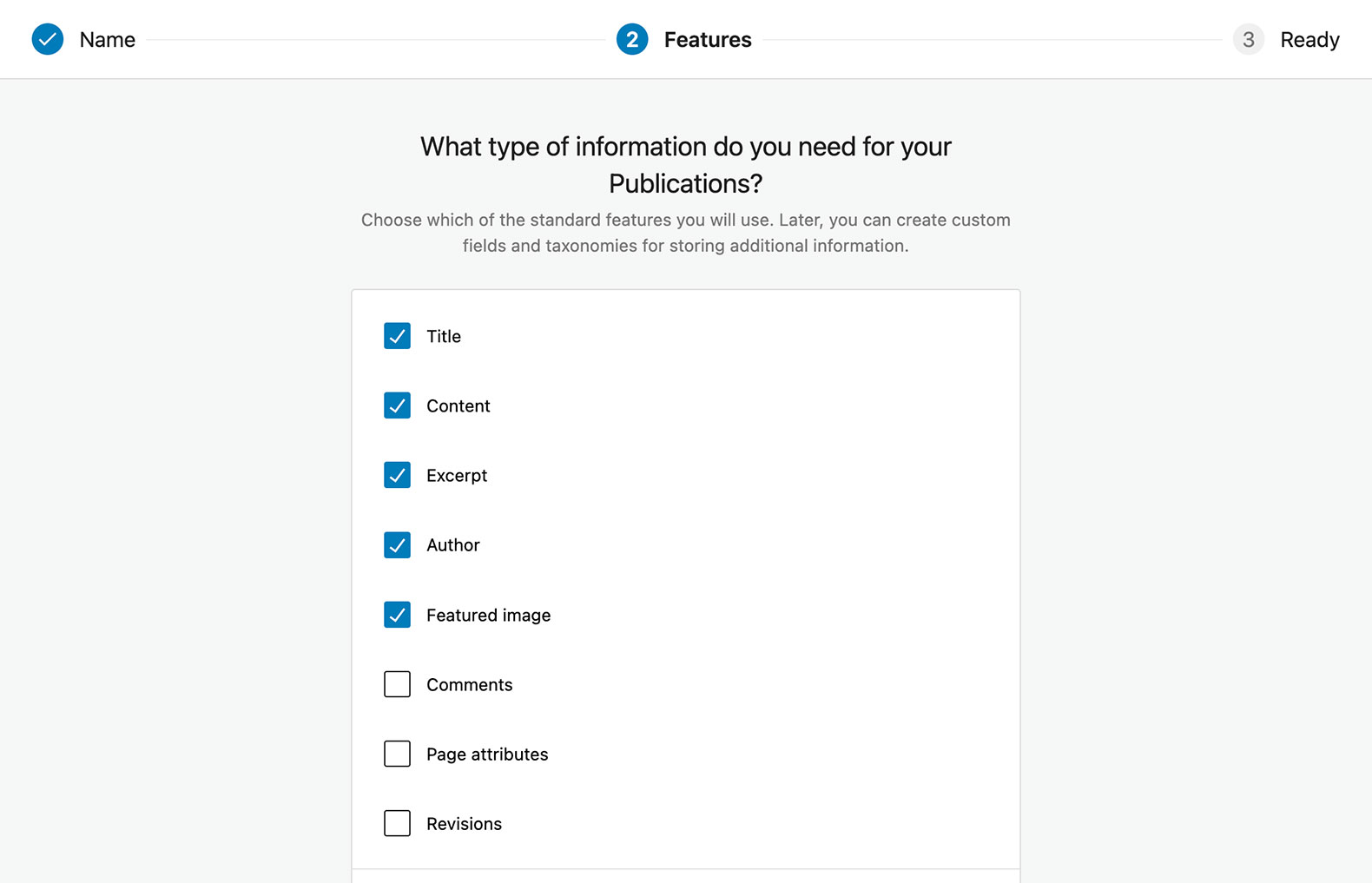
Task: Uncheck the Author checkbox
Action: (x=397, y=545)
